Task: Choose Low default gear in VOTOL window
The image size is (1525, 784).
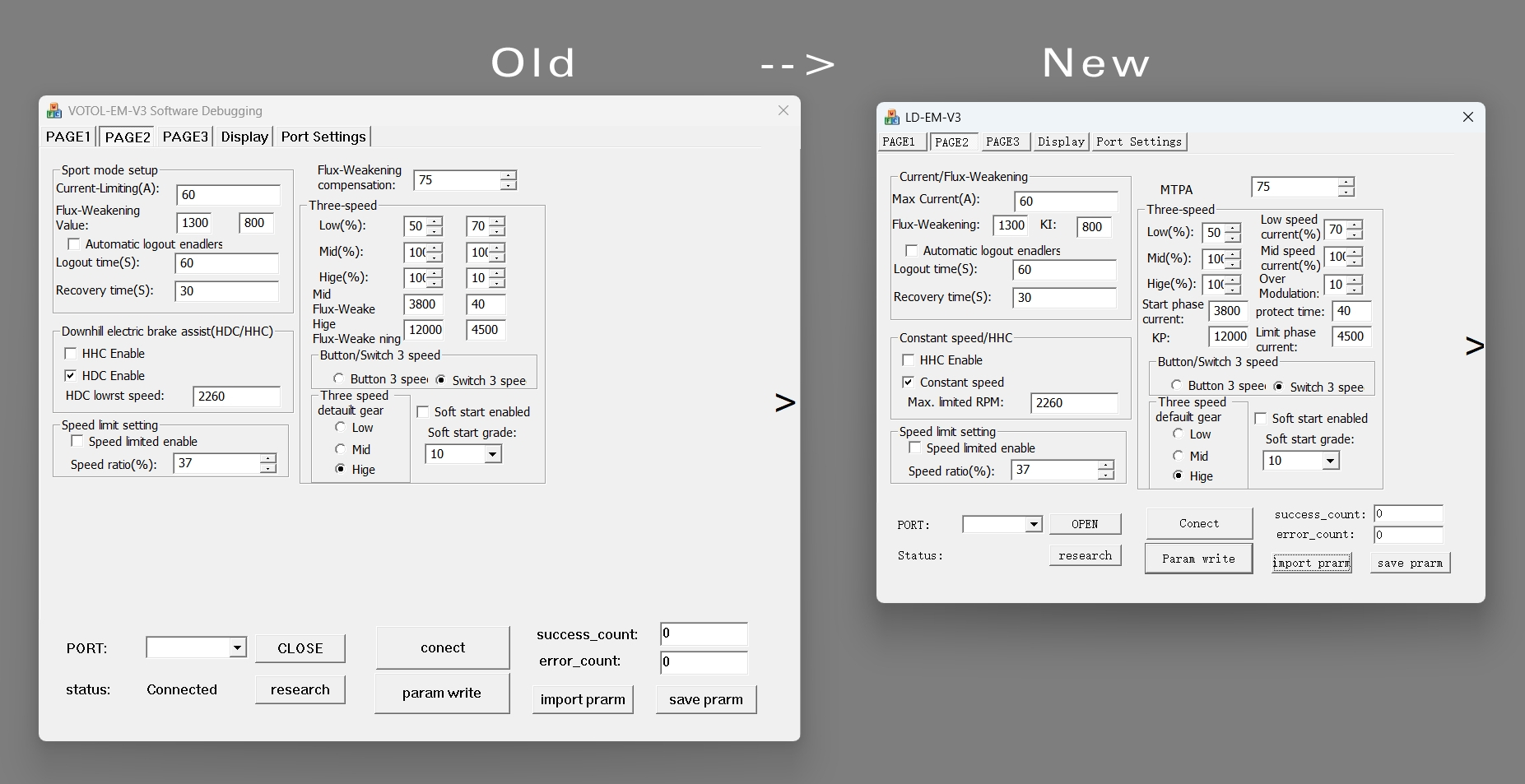Action: point(340,428)
